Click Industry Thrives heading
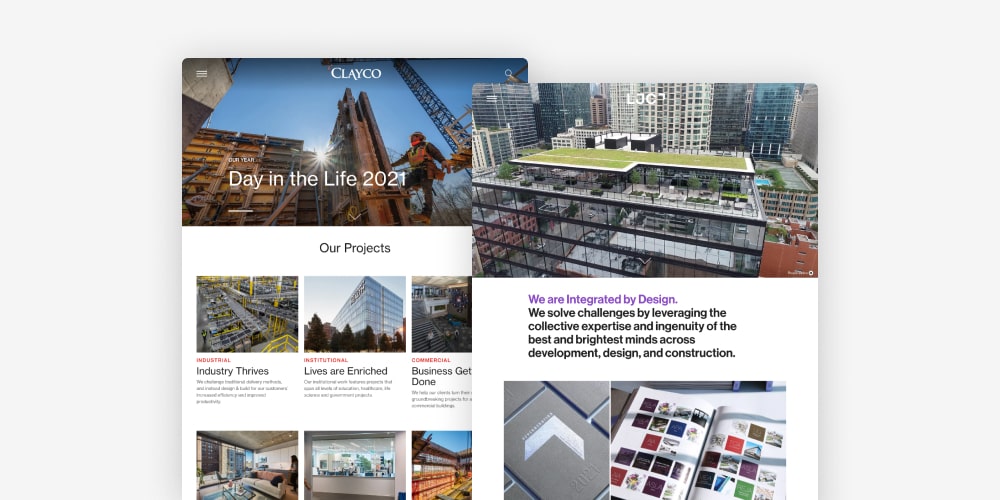The width and height of the screenshot is (1000, 500). click(x=232, y=371)
